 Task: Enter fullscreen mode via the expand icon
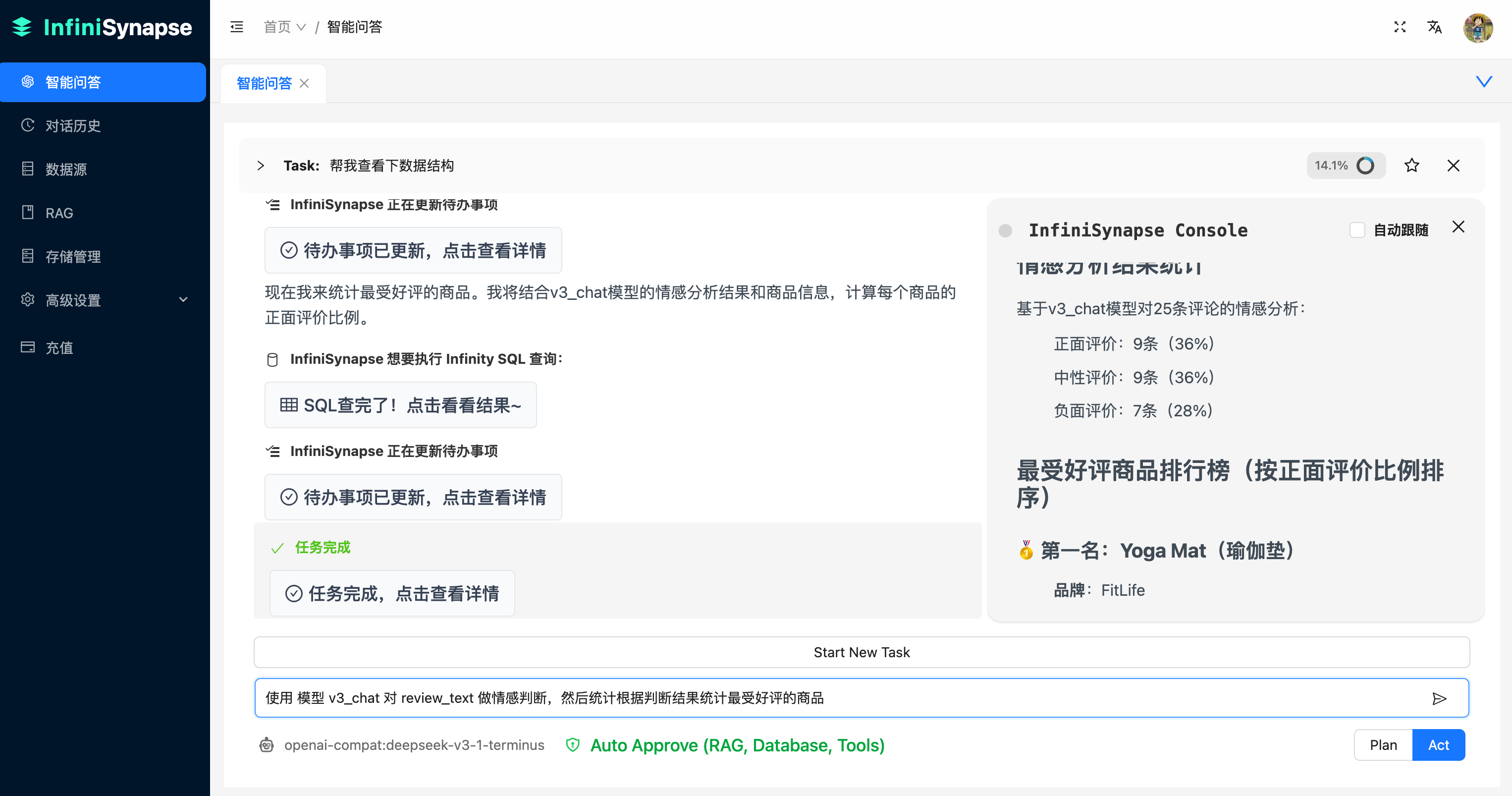tap(1400, 27)
